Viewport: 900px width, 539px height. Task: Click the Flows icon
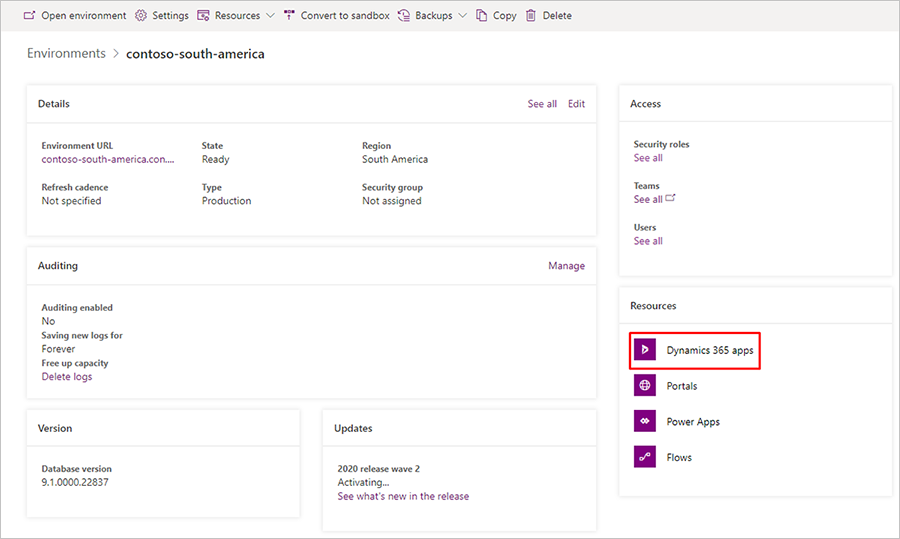645,457
